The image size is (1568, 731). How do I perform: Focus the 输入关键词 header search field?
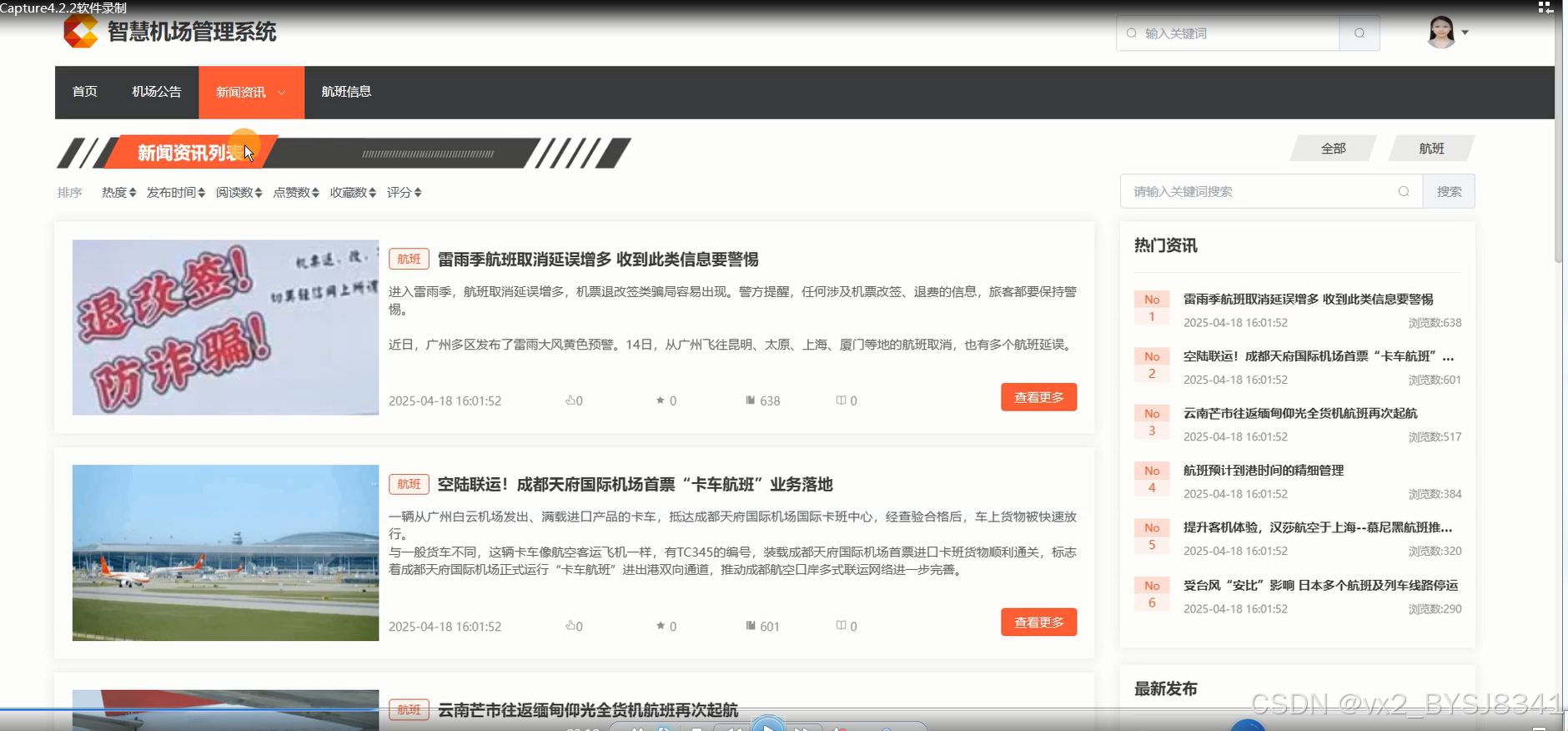click(1228, 33)
